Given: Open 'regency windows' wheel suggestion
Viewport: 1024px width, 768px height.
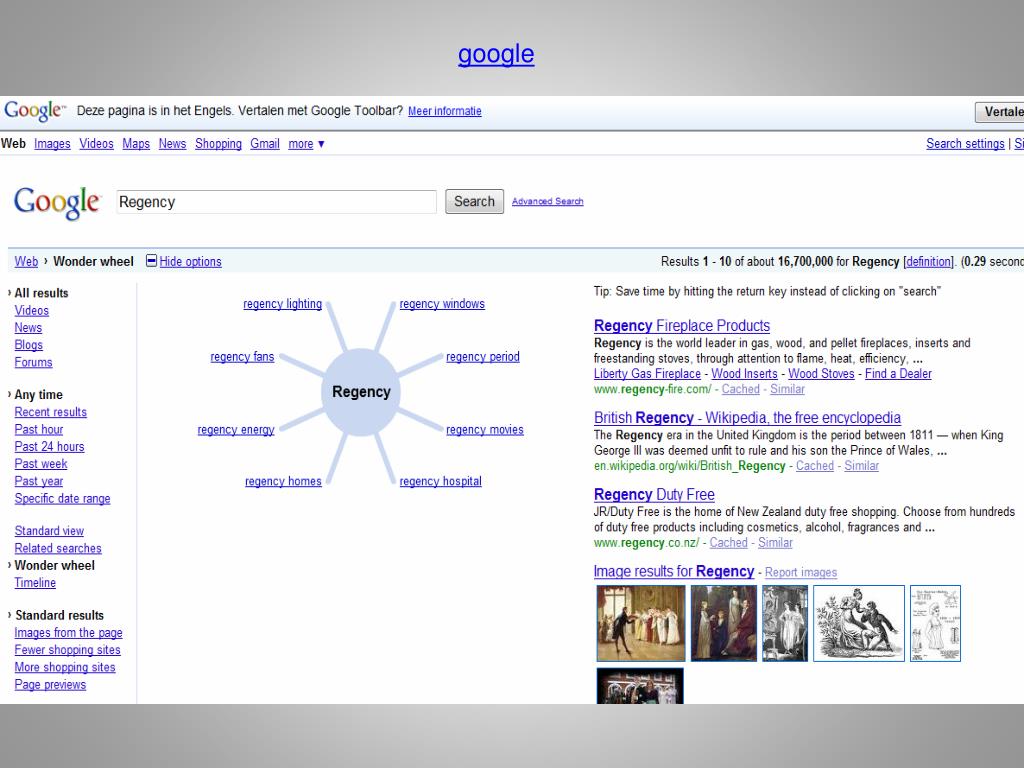Looking at the screenshot, I should [x=442, y=304].
